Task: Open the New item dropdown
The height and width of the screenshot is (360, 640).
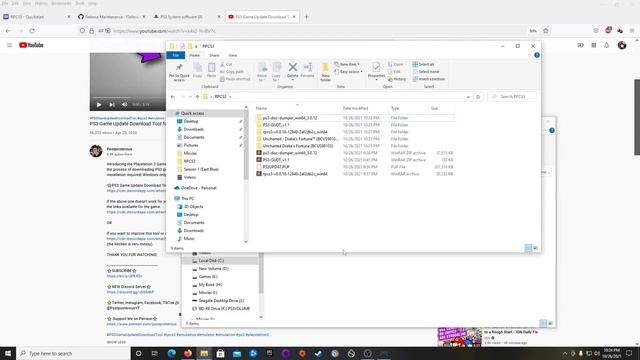Action: click(x=347, y=64)
